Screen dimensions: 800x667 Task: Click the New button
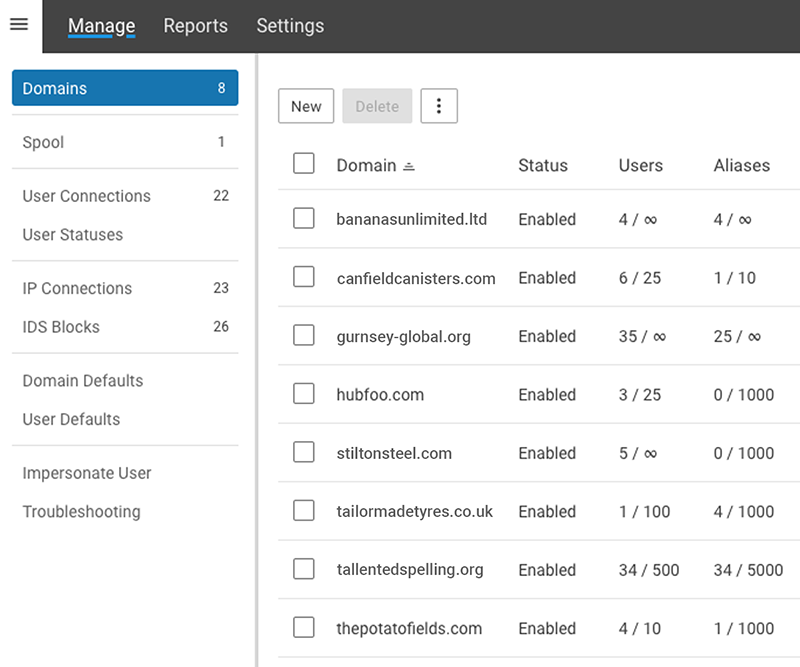click(x=306, y=106)
